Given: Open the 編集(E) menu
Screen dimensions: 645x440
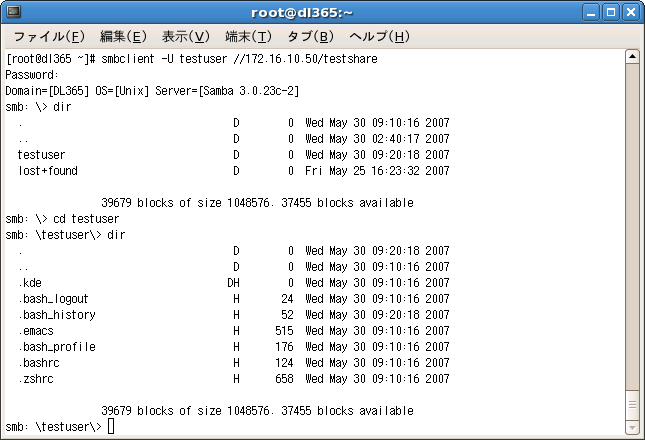Looking at the screenshot, I should pyautogui.click(x=123, y=37).
